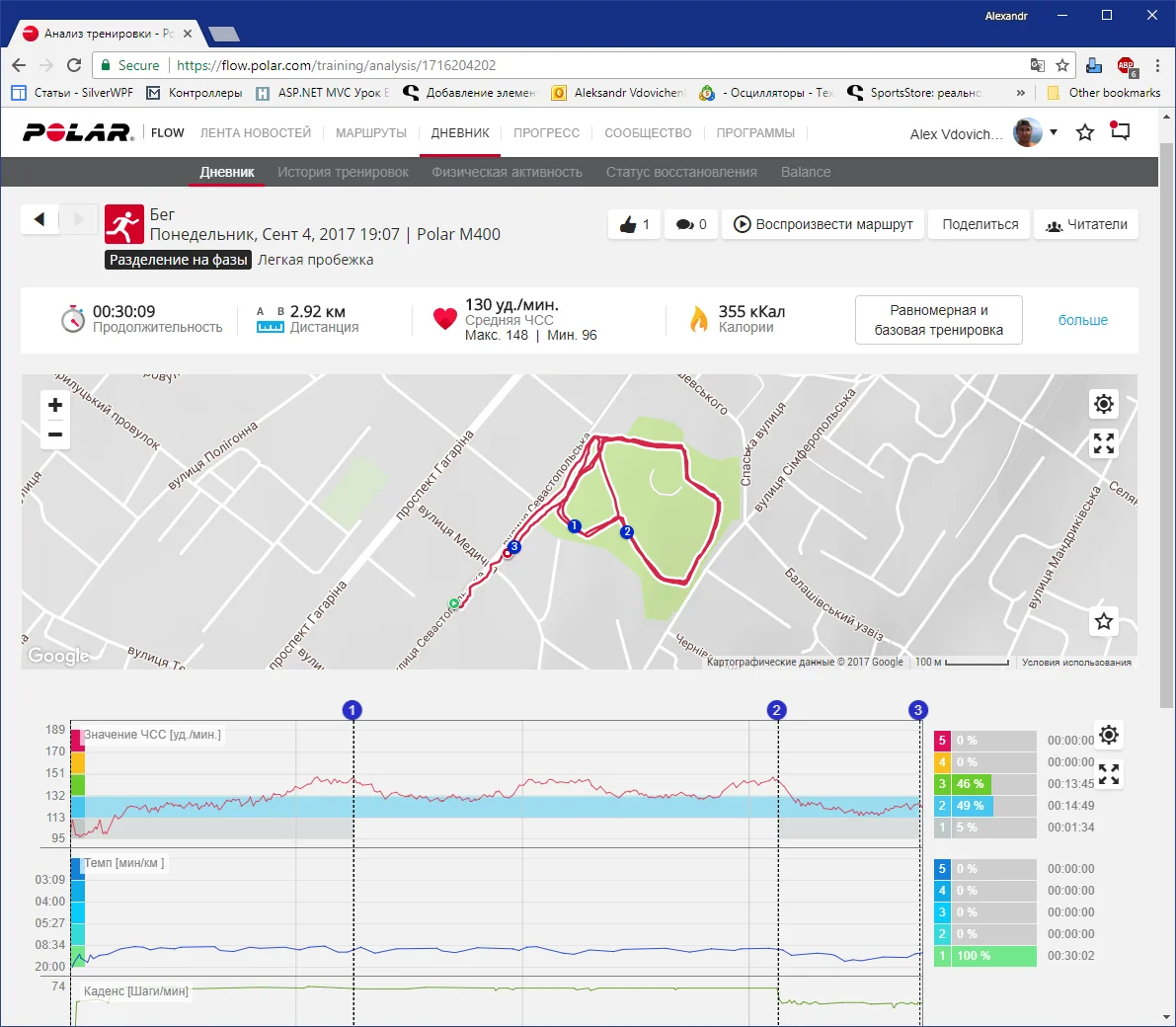Open the Chrome bookmarks overflow chevron
The image size is (1176, 1027).
tap(1021, 93)
